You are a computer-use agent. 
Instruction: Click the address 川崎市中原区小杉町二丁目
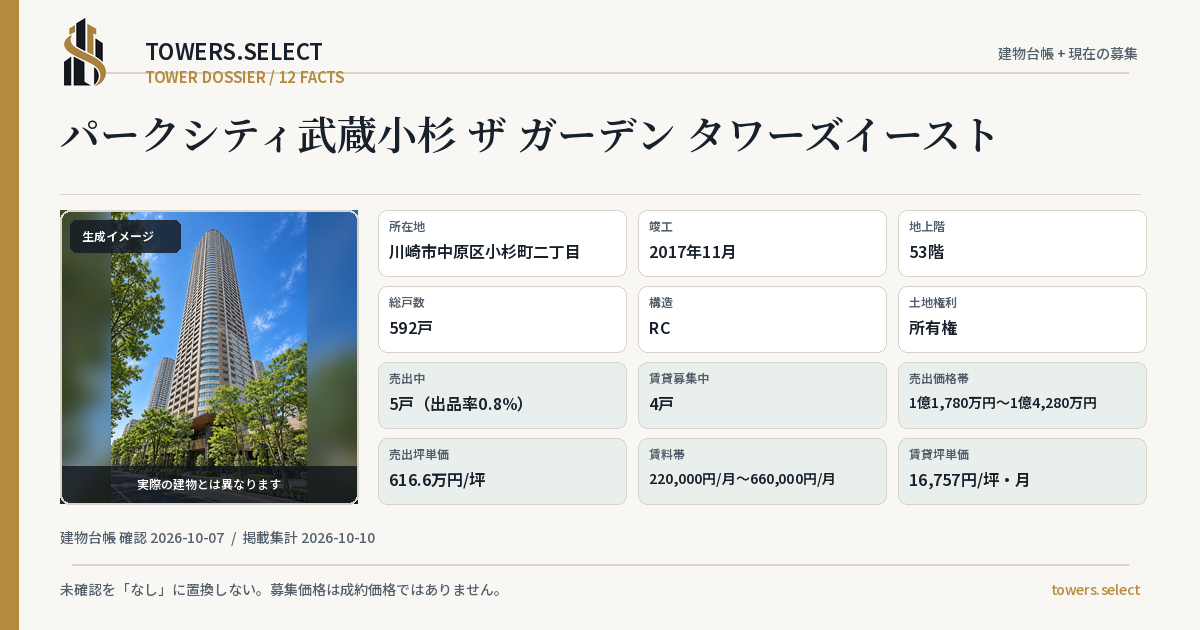[x=484, y=252]
